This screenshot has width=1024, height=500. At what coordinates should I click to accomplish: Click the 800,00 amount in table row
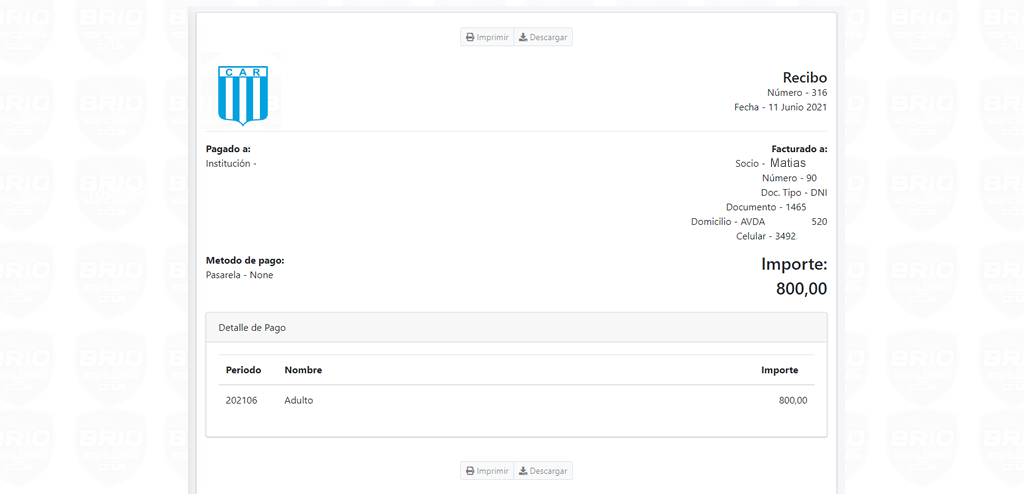(793, 400)
